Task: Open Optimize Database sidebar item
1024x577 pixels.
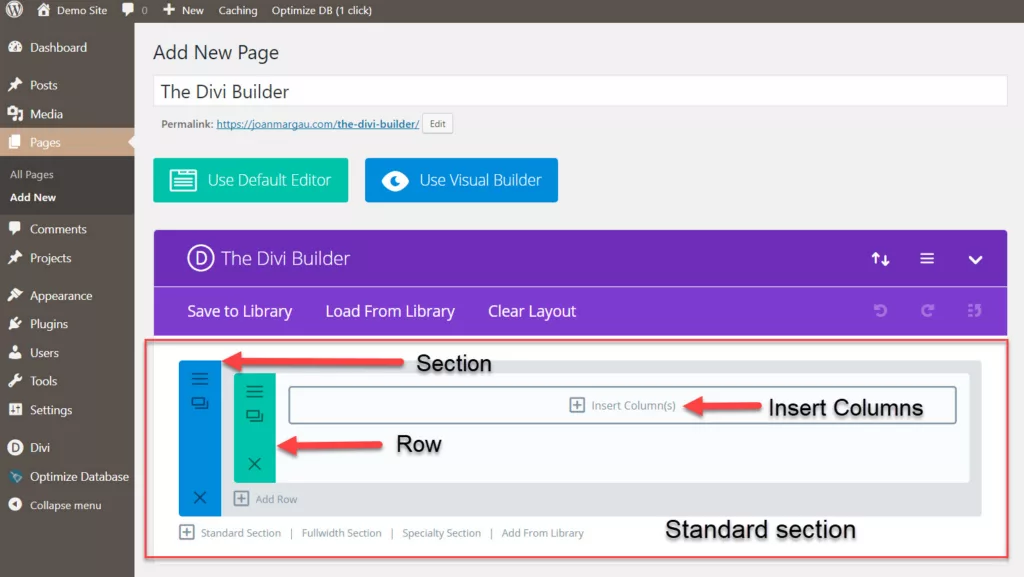Action: coord(78,476)
